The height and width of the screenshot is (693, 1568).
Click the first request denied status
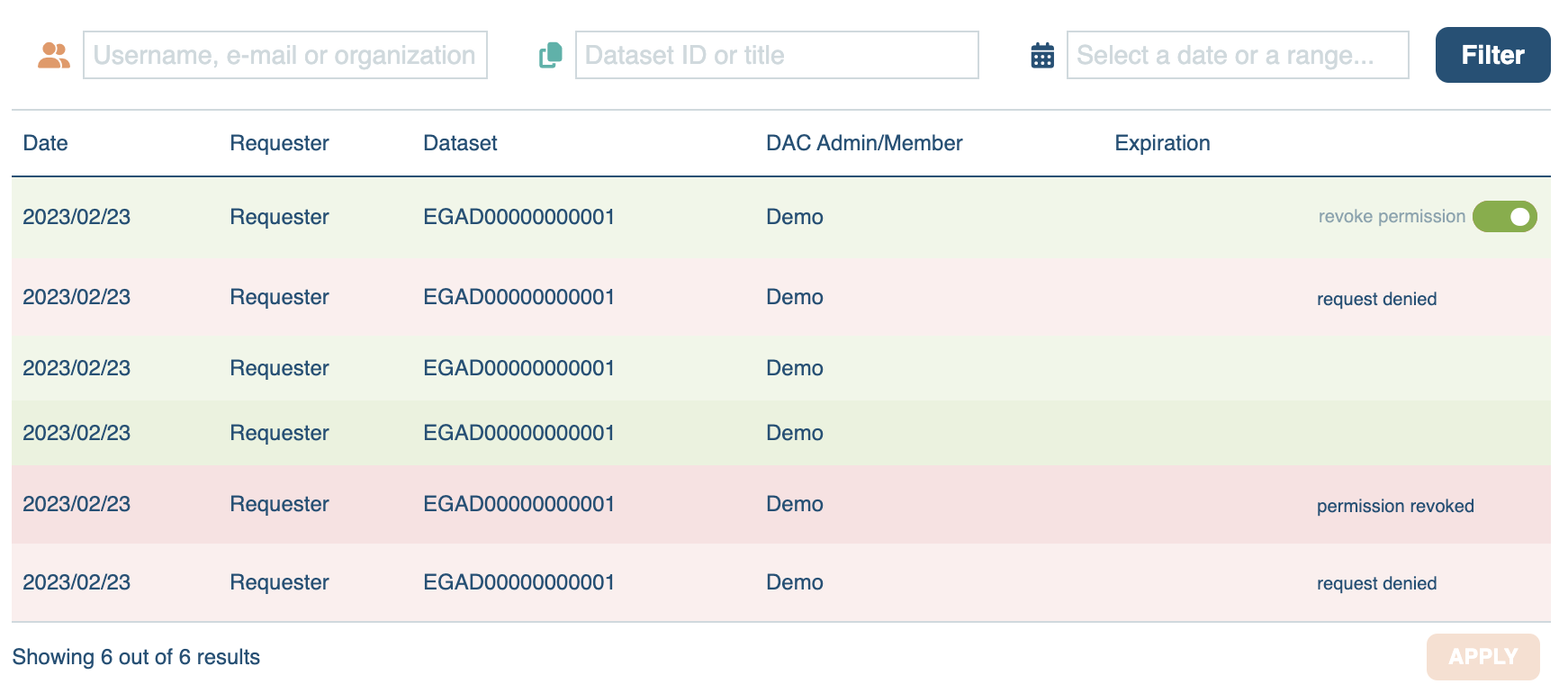point(1376,299)
